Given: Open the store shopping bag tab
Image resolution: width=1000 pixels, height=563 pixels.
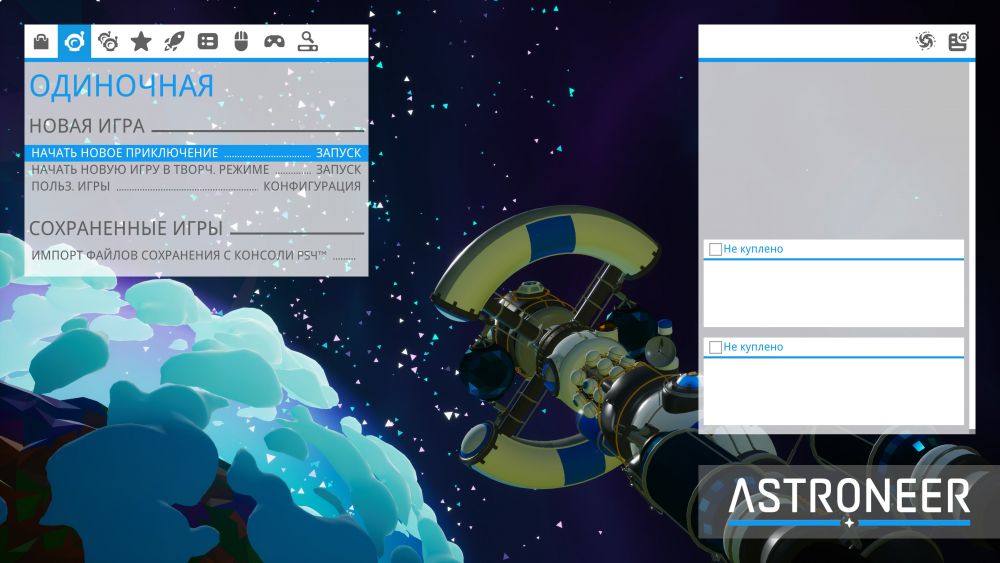Looking at the screenshot, I should point(42,41).
